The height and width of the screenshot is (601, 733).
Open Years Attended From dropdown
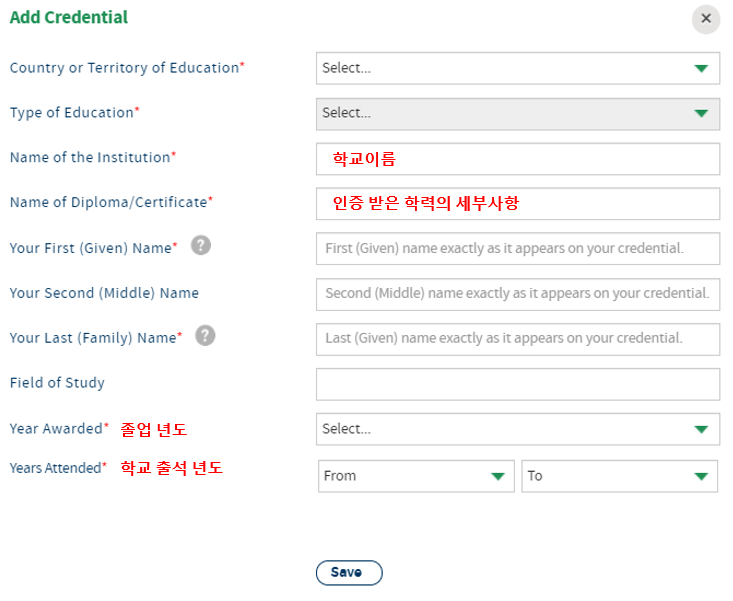click(x=416, y=476)
